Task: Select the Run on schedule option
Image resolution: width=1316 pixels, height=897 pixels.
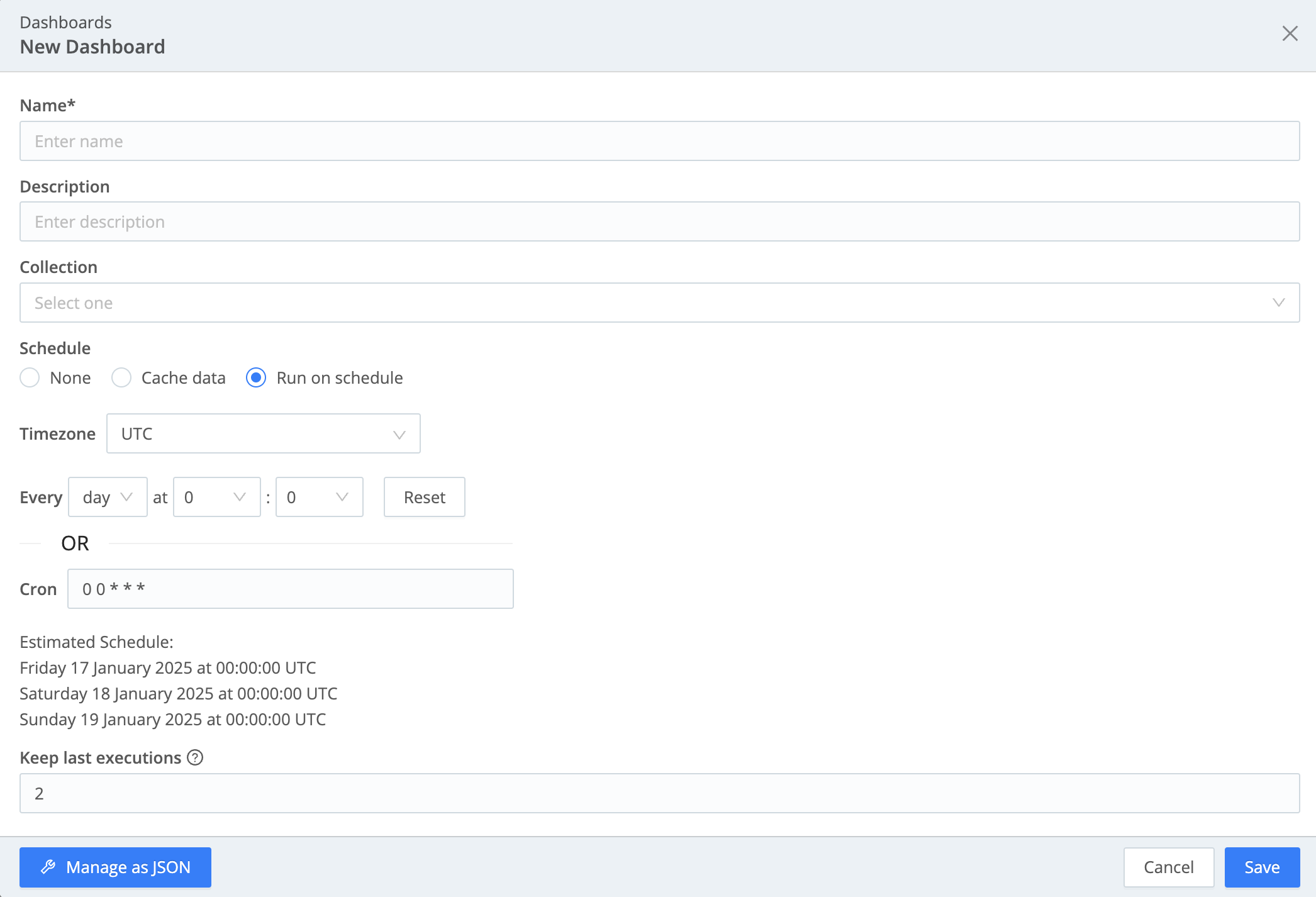Action: coord(256,377)
